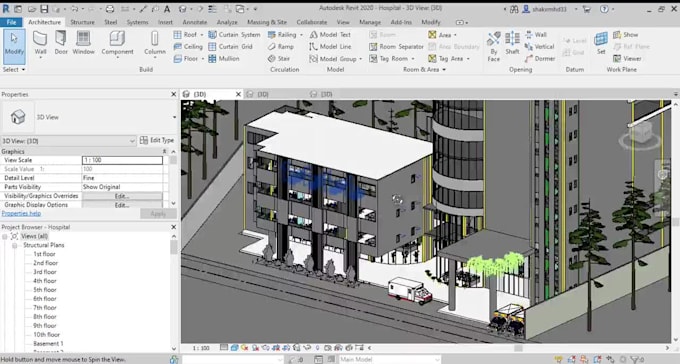680x364 pixels.
Task: Select the Curtain Grid tool
Action: coord(230,46)
